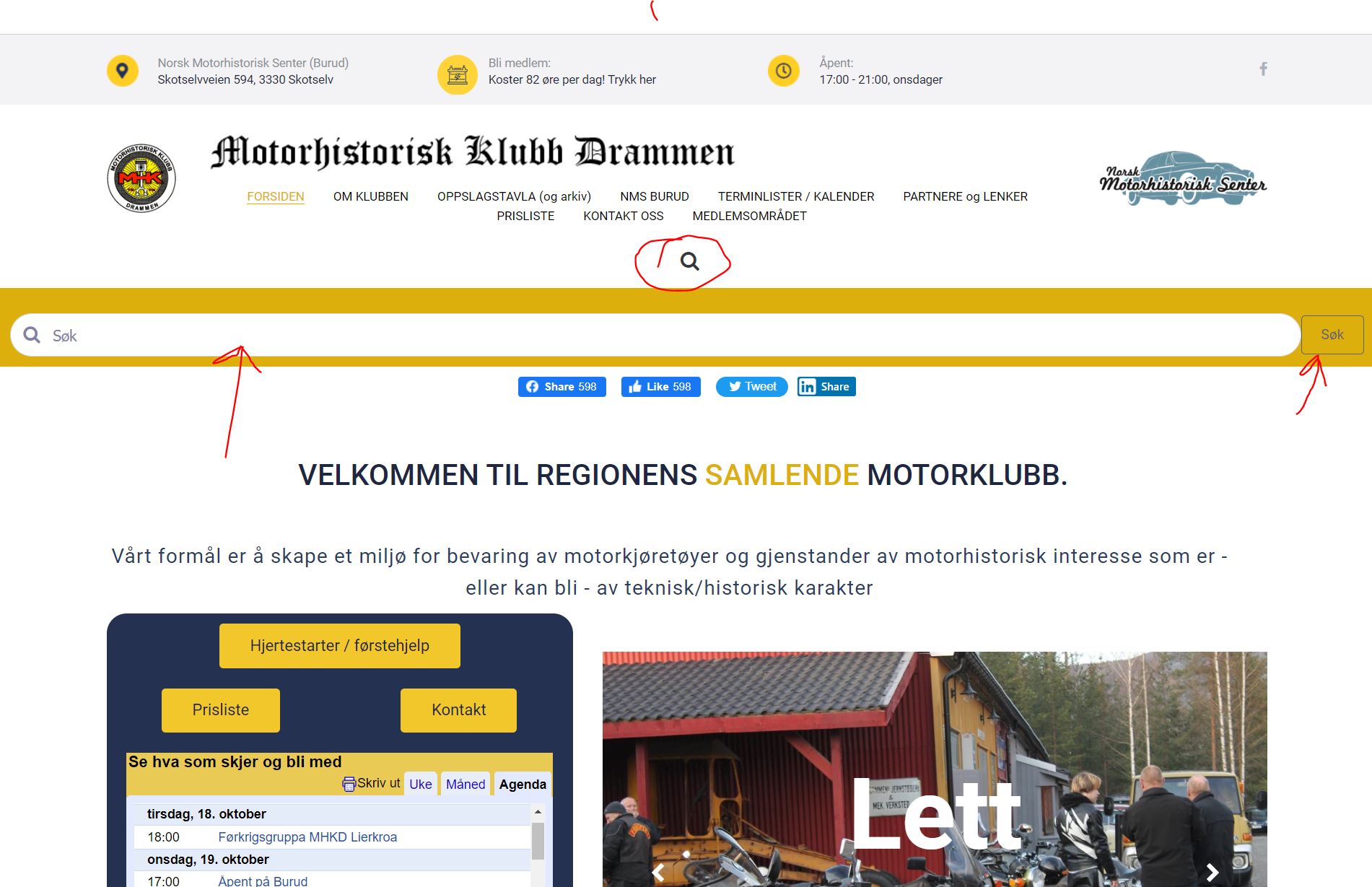The image size is (1372, 887).
Task: Click the Søk submit button
Action: coord(1332,335)
